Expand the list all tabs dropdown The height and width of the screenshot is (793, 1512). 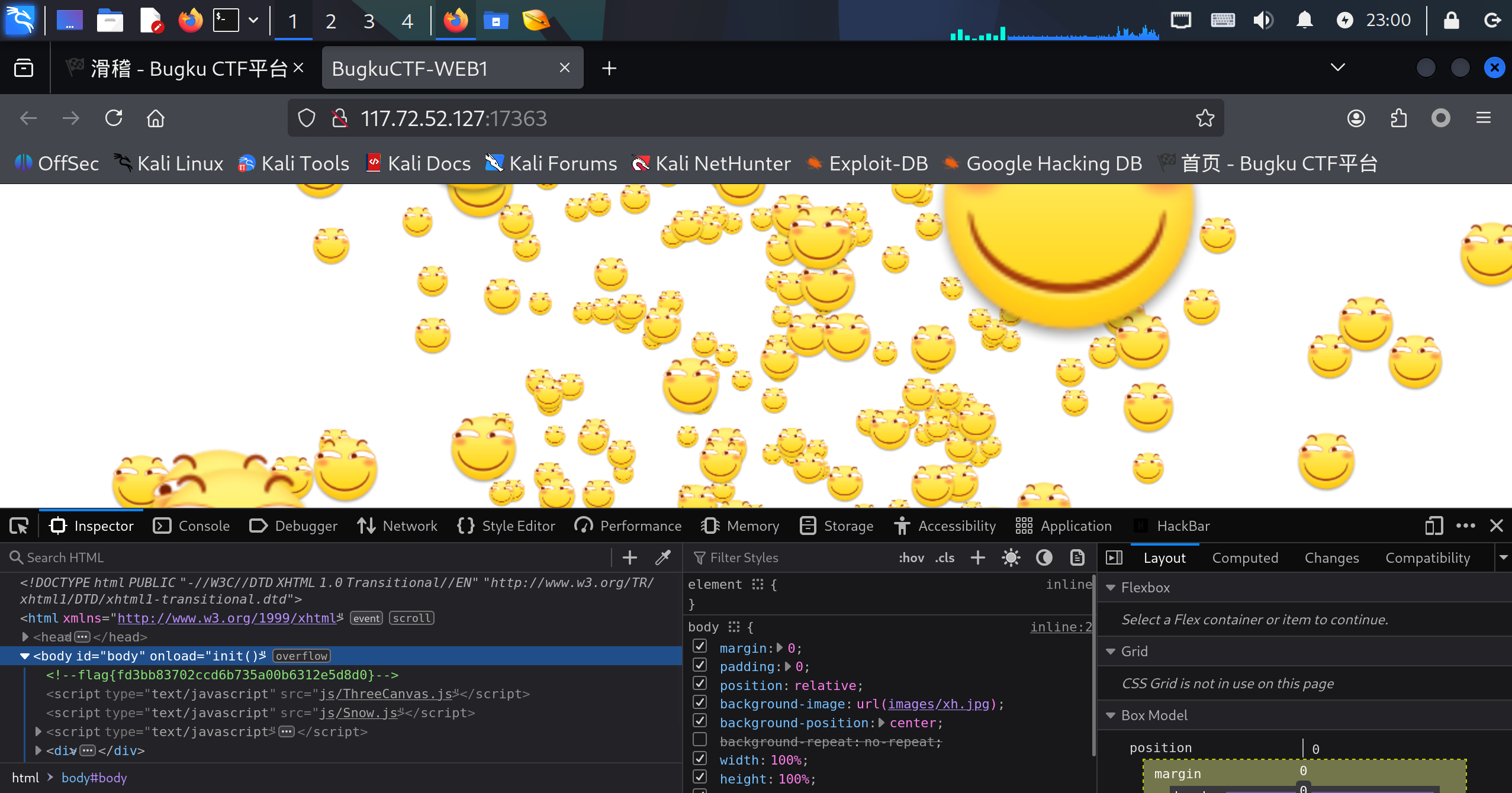(x=1337, y=67)
